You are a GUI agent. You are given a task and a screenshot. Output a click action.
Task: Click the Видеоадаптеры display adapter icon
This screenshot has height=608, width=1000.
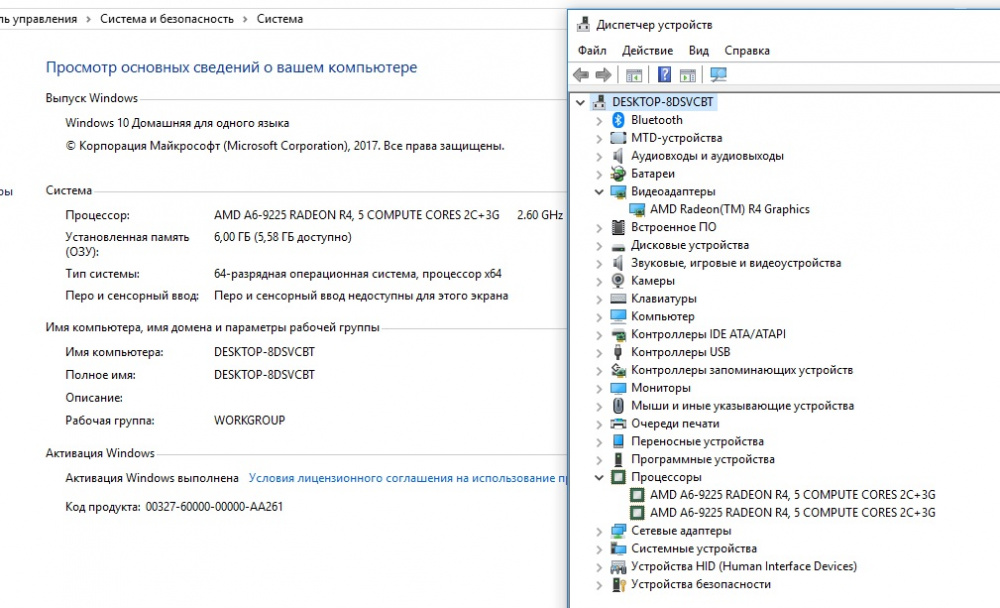click(x=618, y=191)
